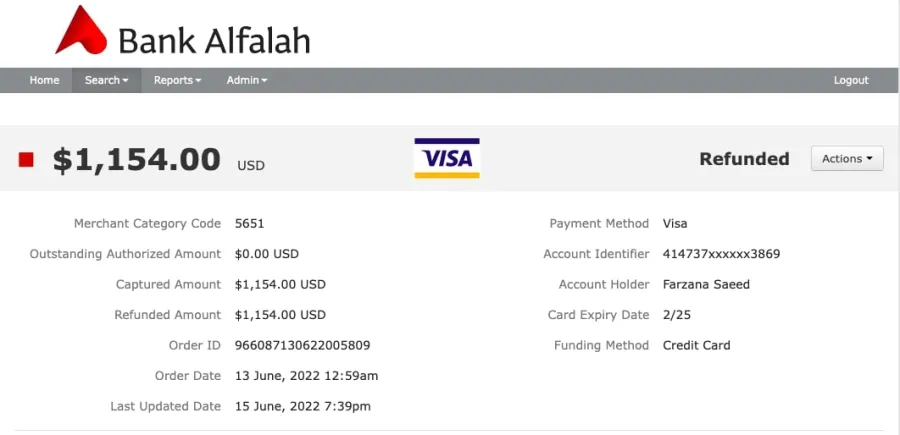
Task: Click the Visa card logo
Action: [x=447, y=158]
